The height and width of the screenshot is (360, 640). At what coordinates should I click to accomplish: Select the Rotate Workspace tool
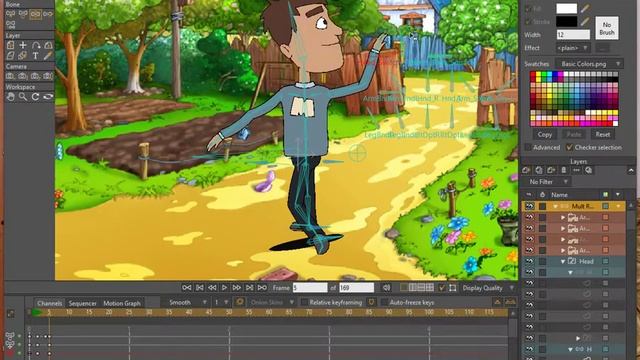pyautogui.click(x=36, y=97)
